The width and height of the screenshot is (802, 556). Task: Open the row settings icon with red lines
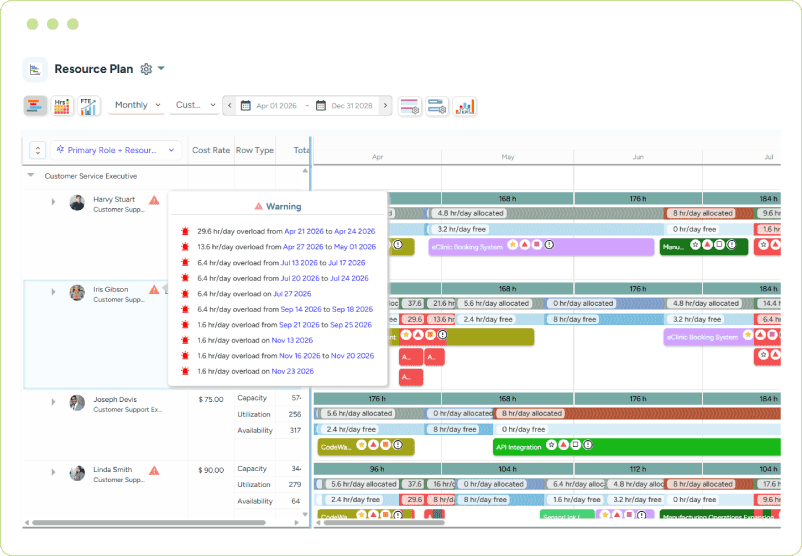click(x=410, y=106)
